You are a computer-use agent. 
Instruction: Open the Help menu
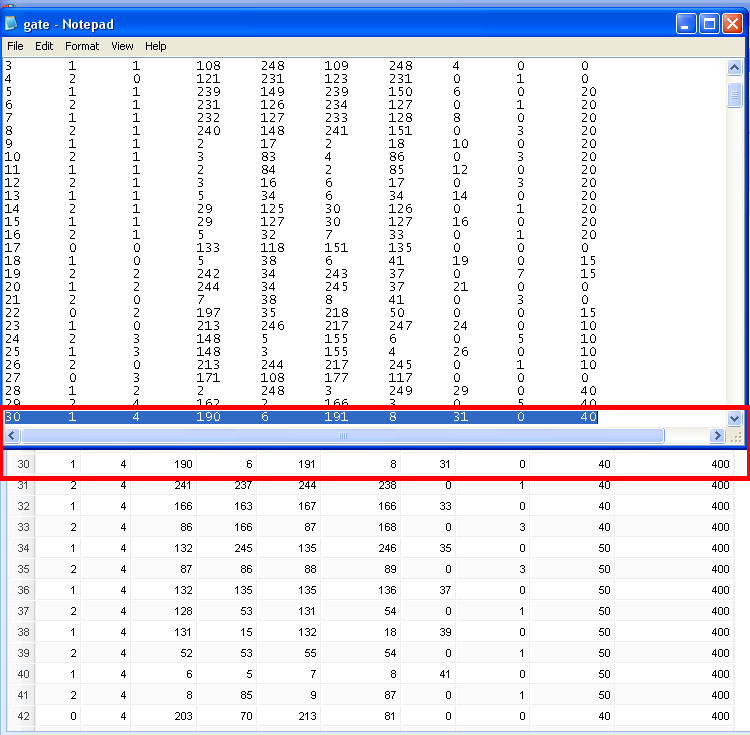(x=155, y=46)
